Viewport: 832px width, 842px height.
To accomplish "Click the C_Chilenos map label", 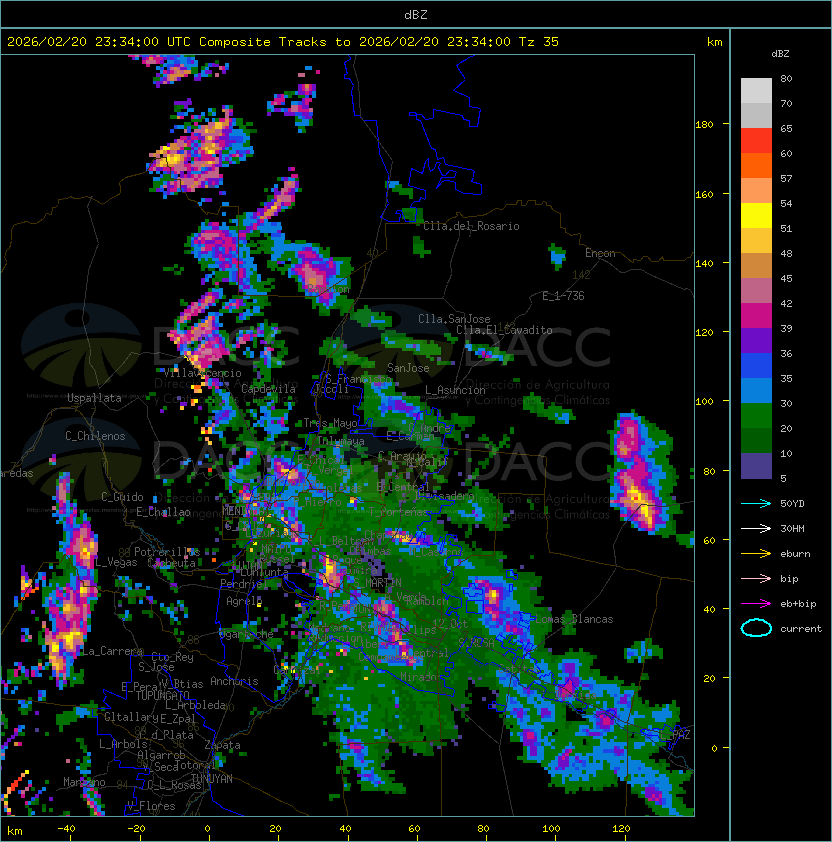I will click(95, 436).
